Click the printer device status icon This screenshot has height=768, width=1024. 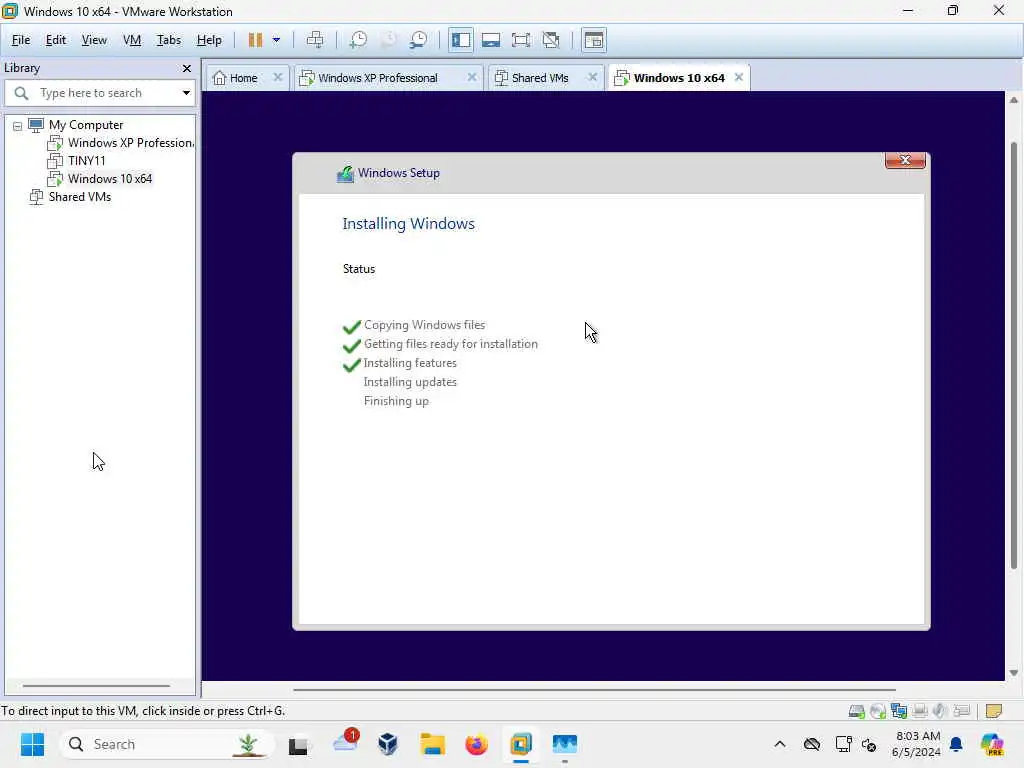[x=920, y=711]
